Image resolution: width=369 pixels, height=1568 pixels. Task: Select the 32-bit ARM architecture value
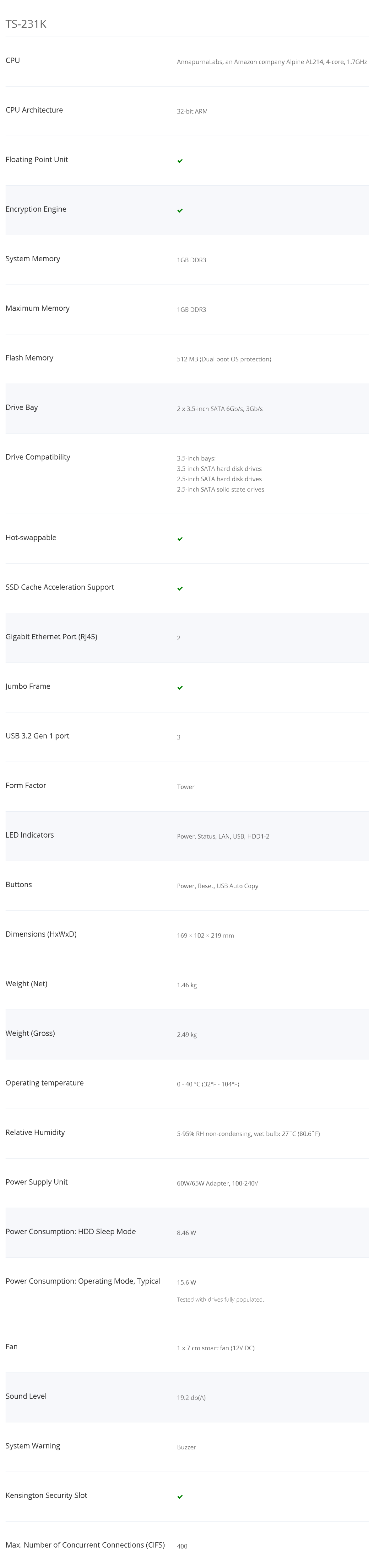point(192,111)
